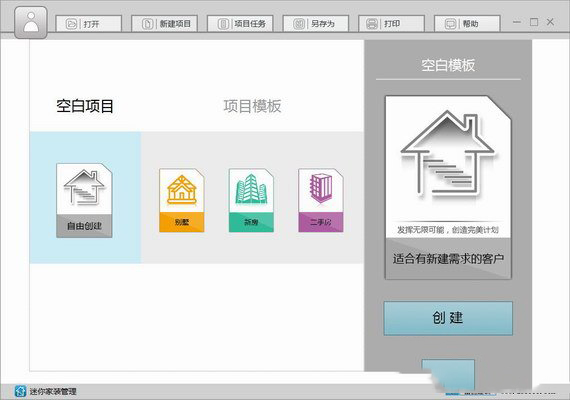Open the 帮助 help button

pos(467,24)
